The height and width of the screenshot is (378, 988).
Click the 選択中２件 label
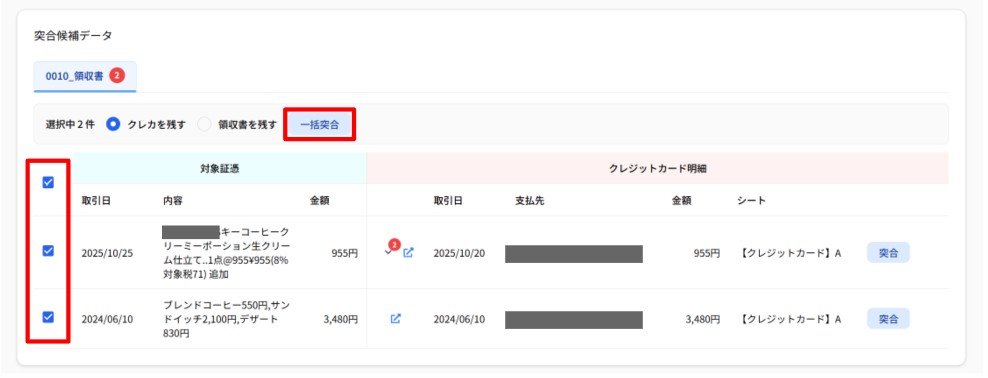71,125
